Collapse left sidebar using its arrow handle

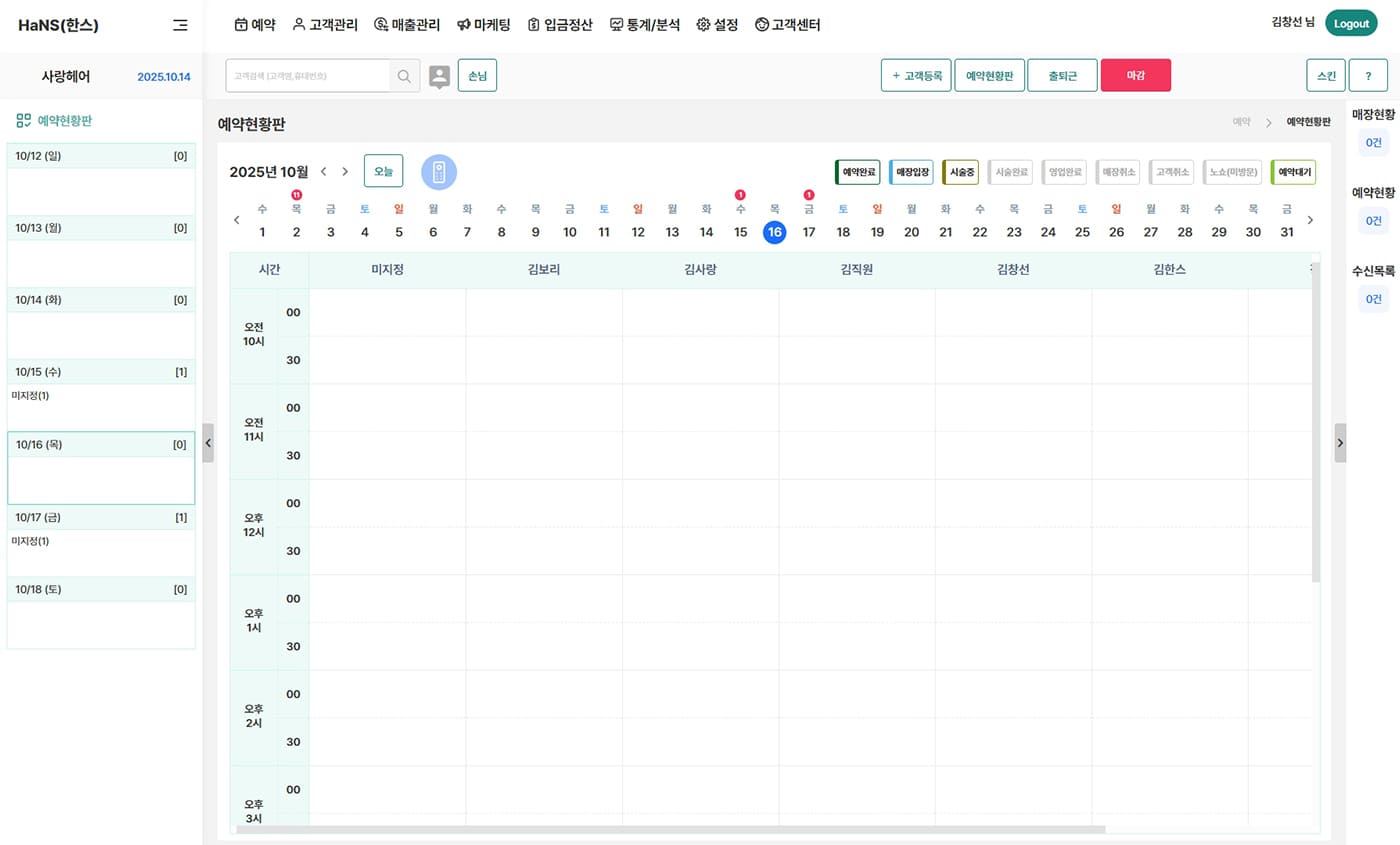click(x=208, y=442)
